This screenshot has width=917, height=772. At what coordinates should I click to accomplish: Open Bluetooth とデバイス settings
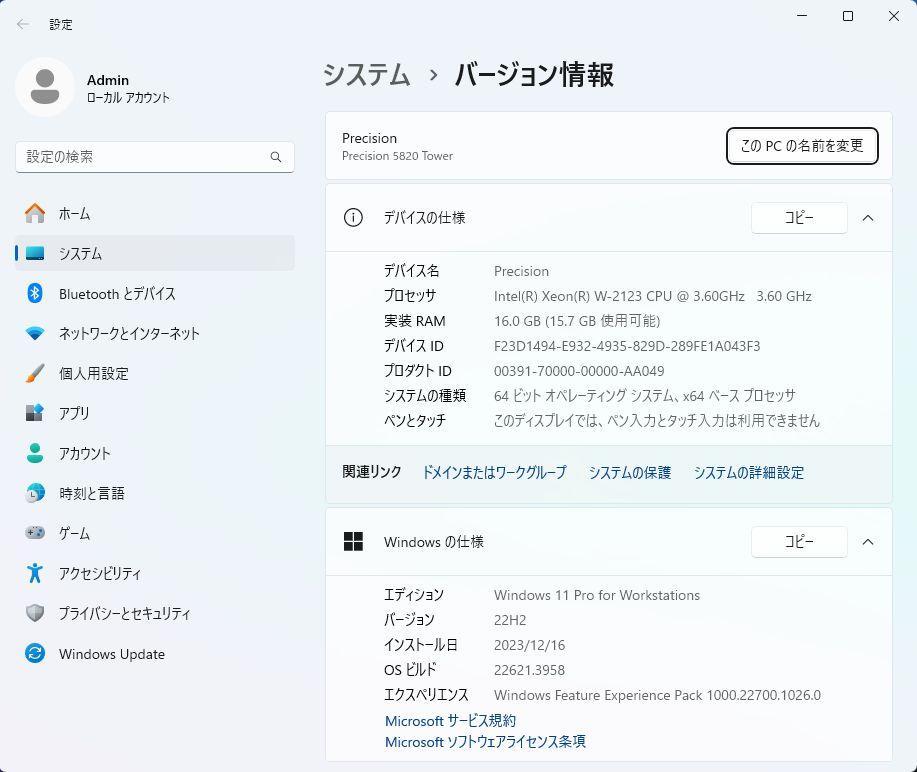click(155, 293)
